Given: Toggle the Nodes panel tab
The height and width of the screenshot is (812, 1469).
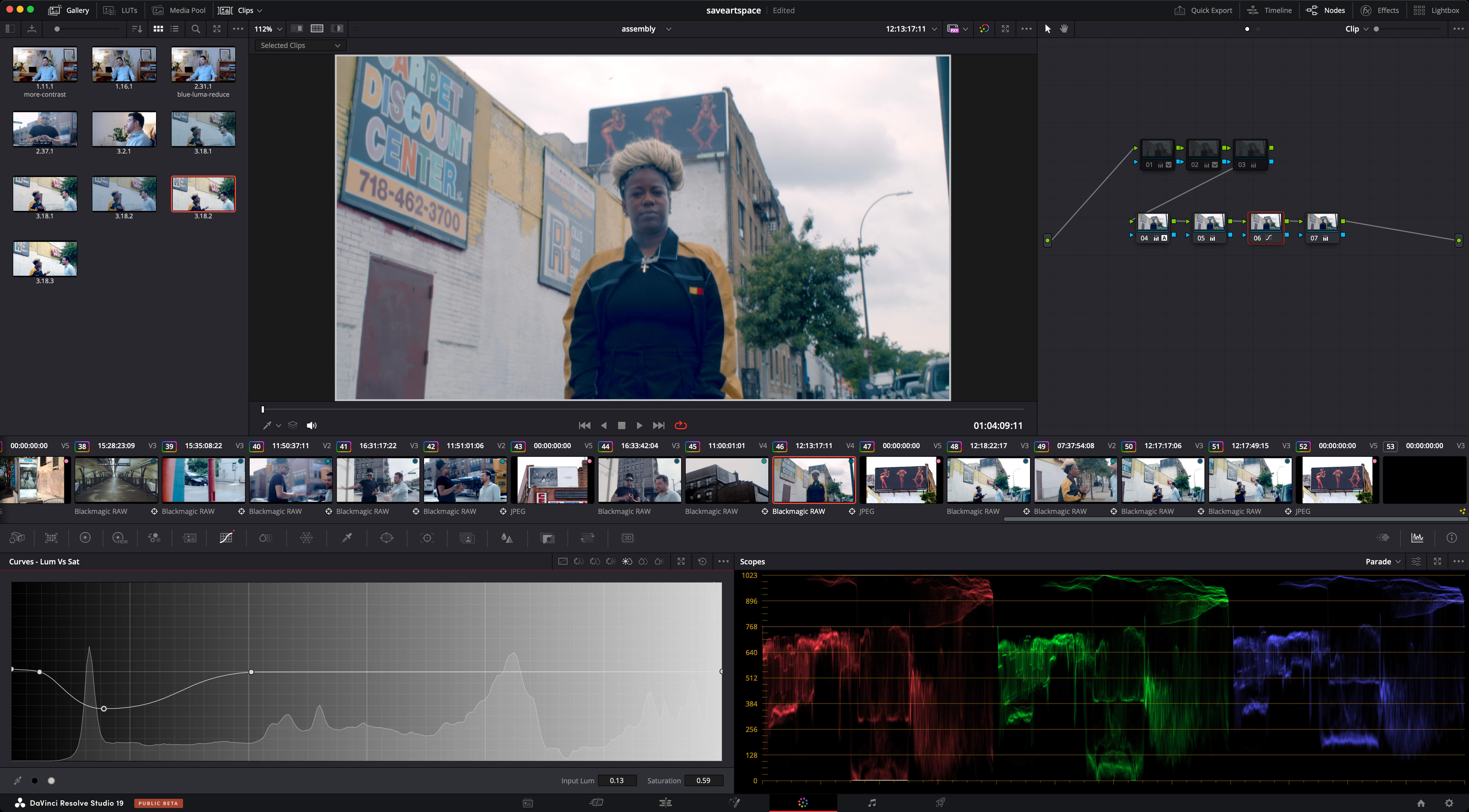Looking at the screenshot, I should pyautogui.click(x=1325, y=10).
